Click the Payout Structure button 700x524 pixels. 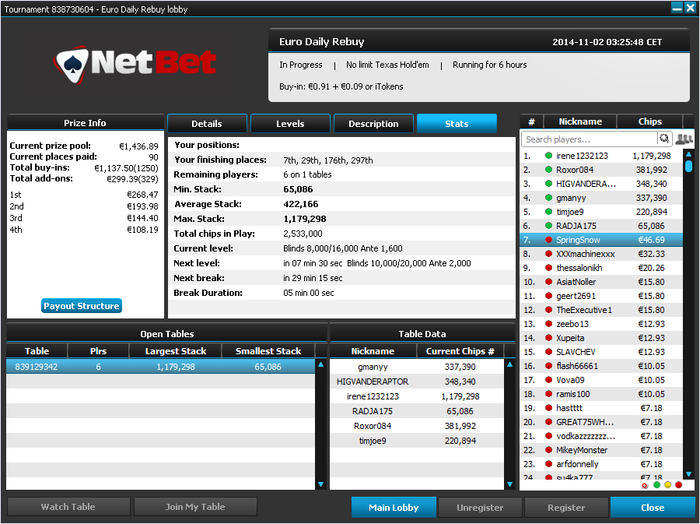[81, 306]
